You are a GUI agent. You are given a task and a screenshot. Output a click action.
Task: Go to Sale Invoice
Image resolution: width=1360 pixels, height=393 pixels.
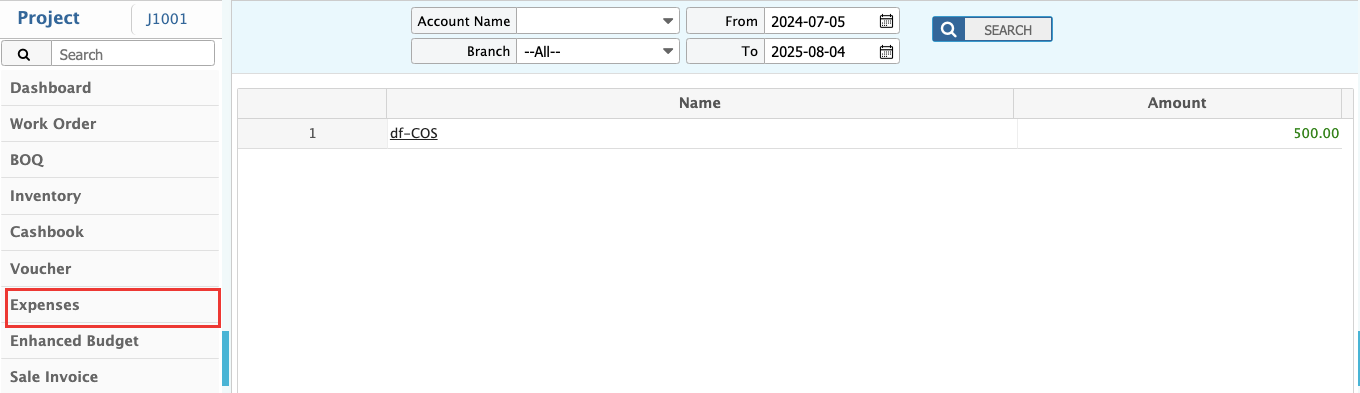click(x=110, y=377)
